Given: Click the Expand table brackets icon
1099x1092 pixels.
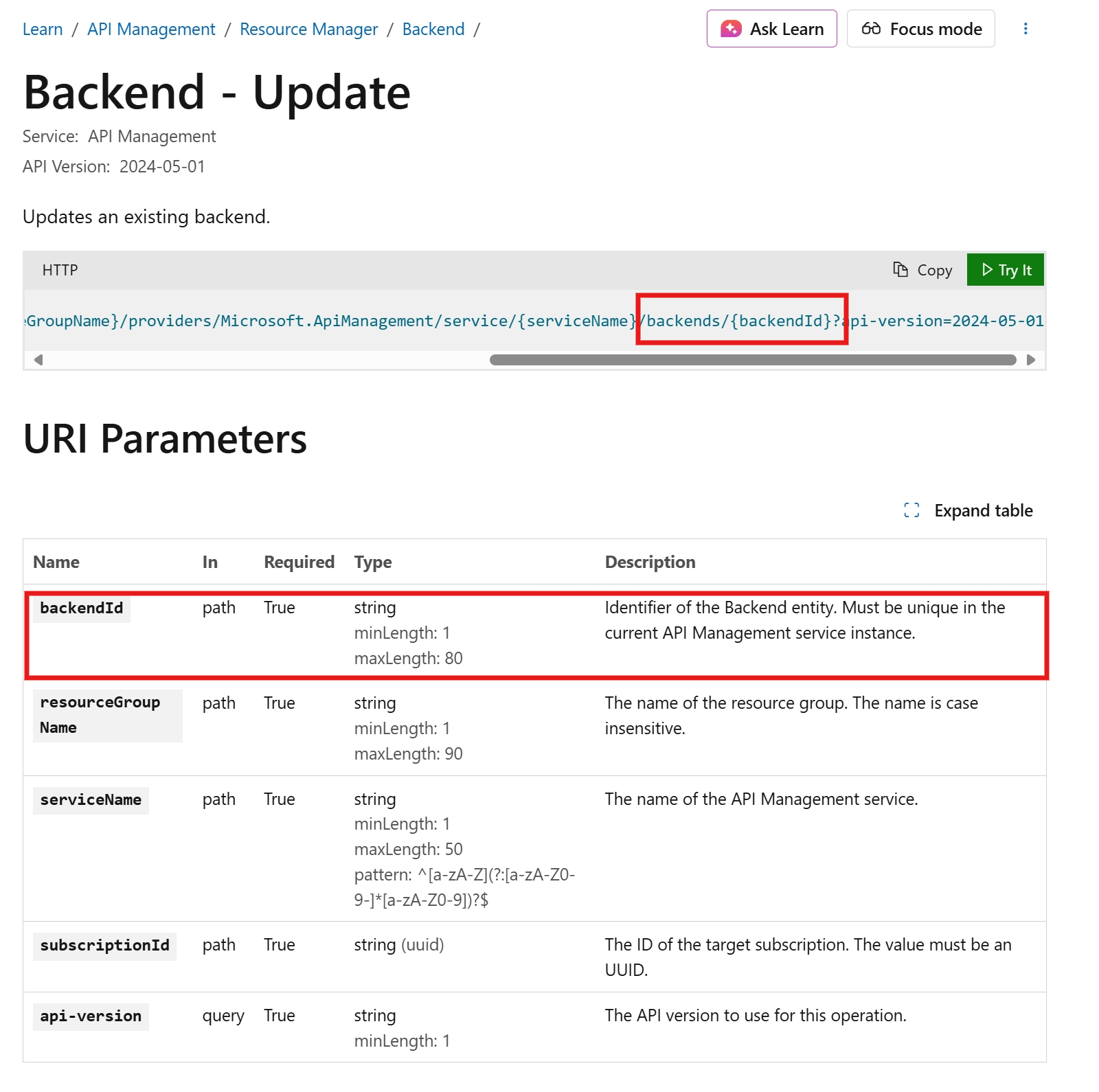Looking at the screenshot, I should click(911, 510).
